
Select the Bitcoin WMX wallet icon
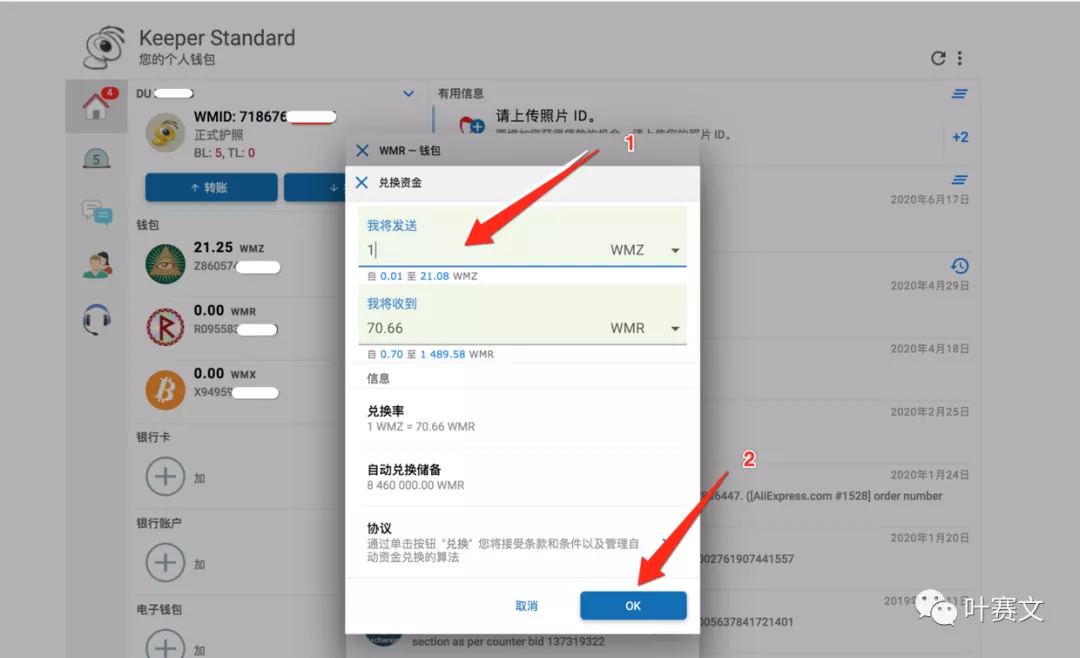(x=165, y=391)
